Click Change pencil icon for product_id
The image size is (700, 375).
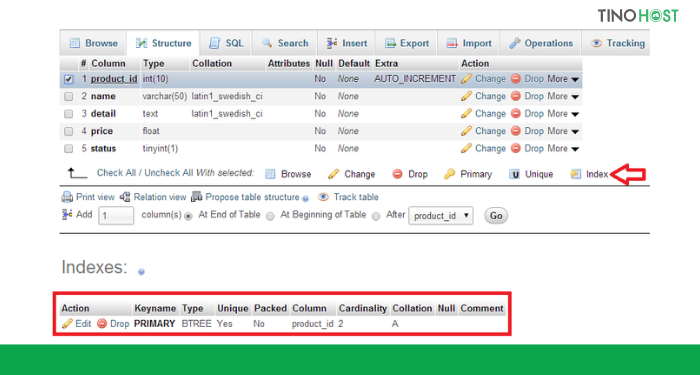pyautogui.click(x=467, y=79)
